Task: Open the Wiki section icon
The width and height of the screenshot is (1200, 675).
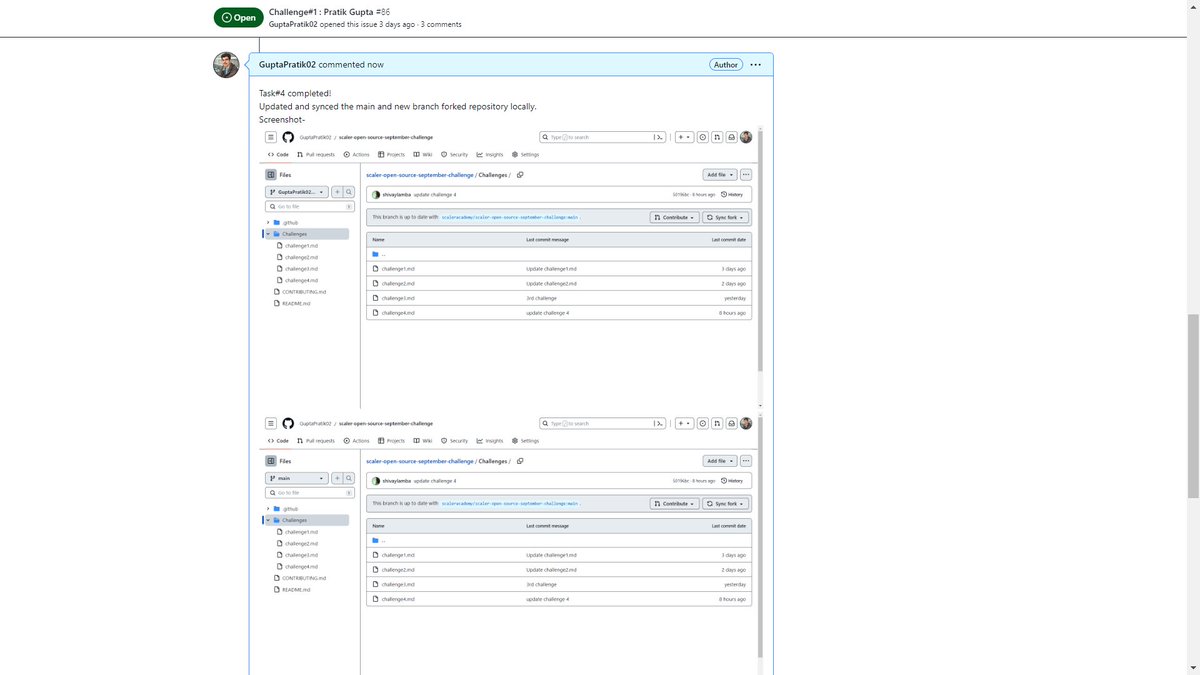Action: tap(416, 154)
